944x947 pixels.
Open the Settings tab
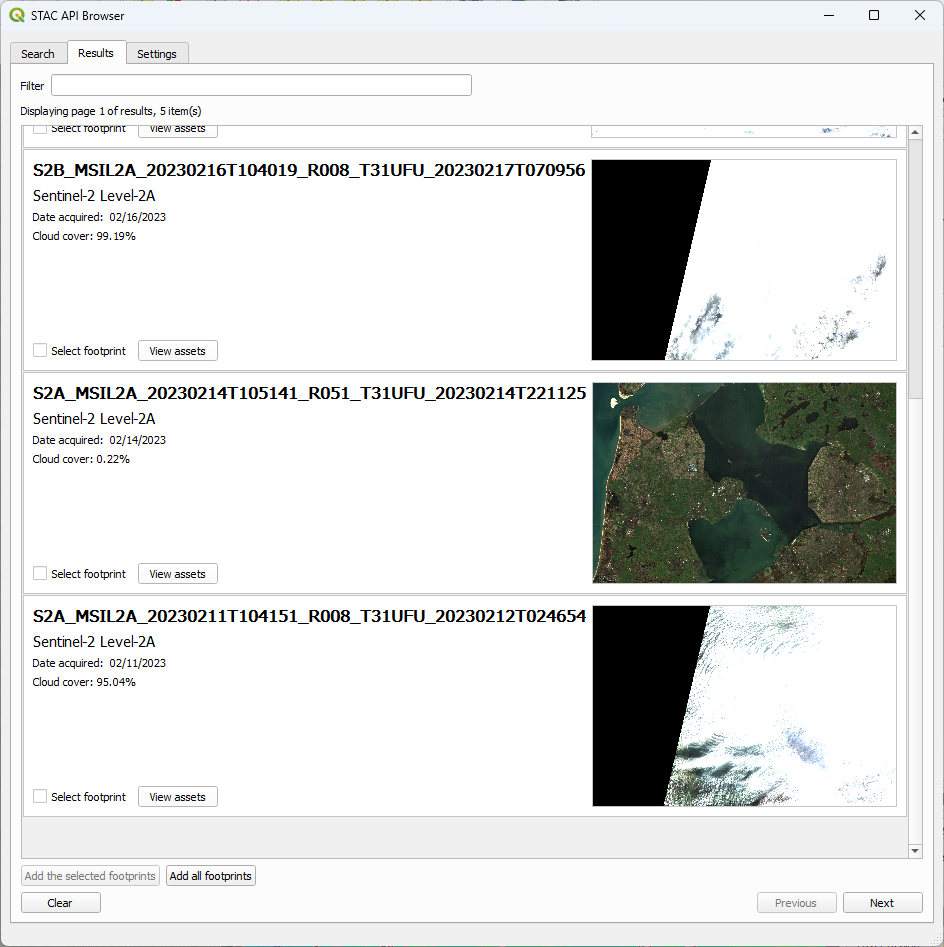tap(156, 53)
